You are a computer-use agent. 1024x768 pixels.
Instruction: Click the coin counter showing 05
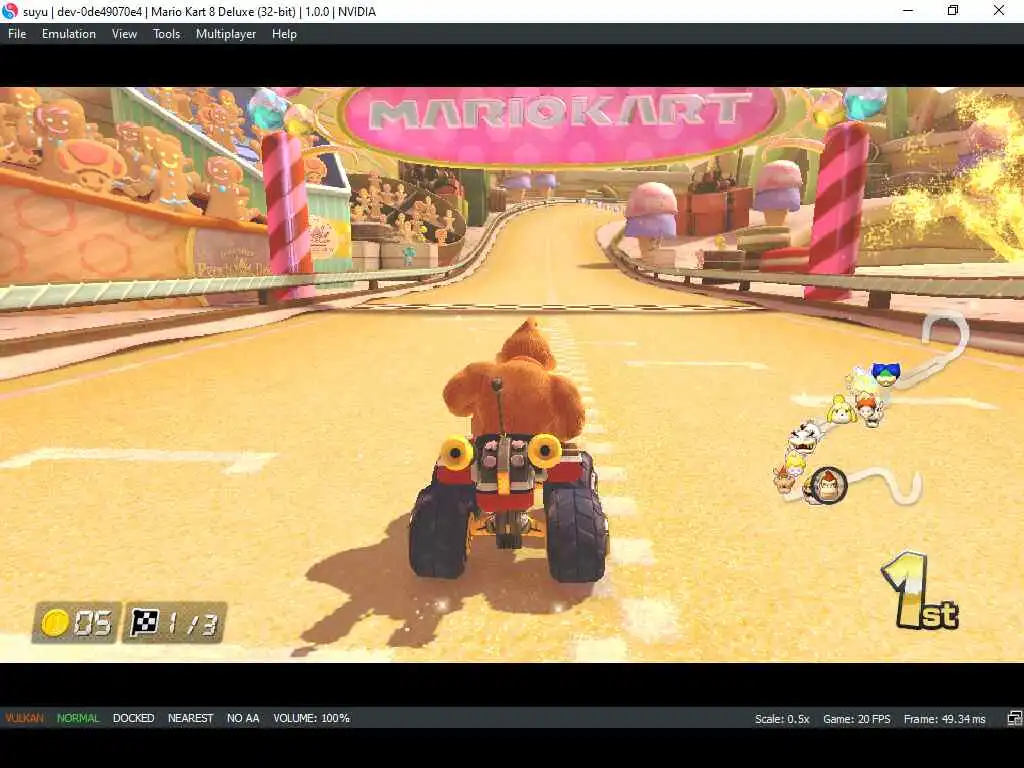pos(76,622)
